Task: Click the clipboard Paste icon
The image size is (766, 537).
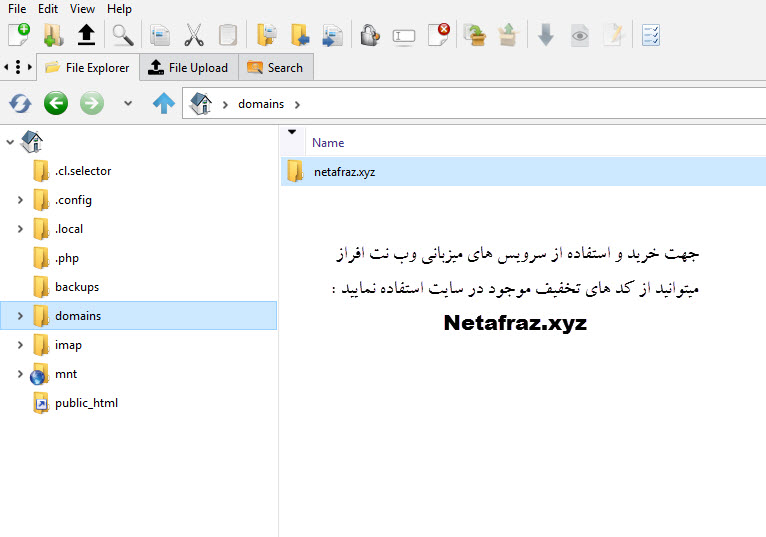Action: (x=228, y=35)
